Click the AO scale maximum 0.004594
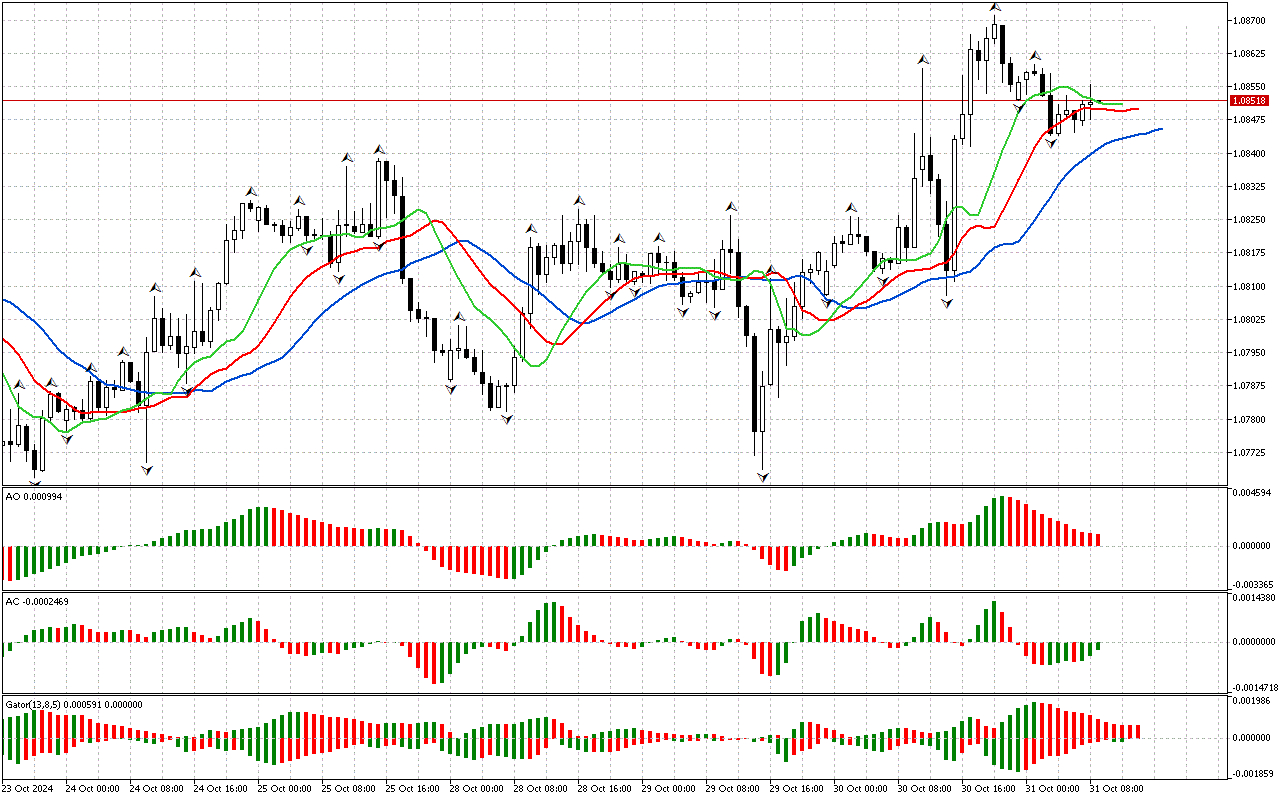Viewport: 1280px width, 800px height. coord(1252,493)
